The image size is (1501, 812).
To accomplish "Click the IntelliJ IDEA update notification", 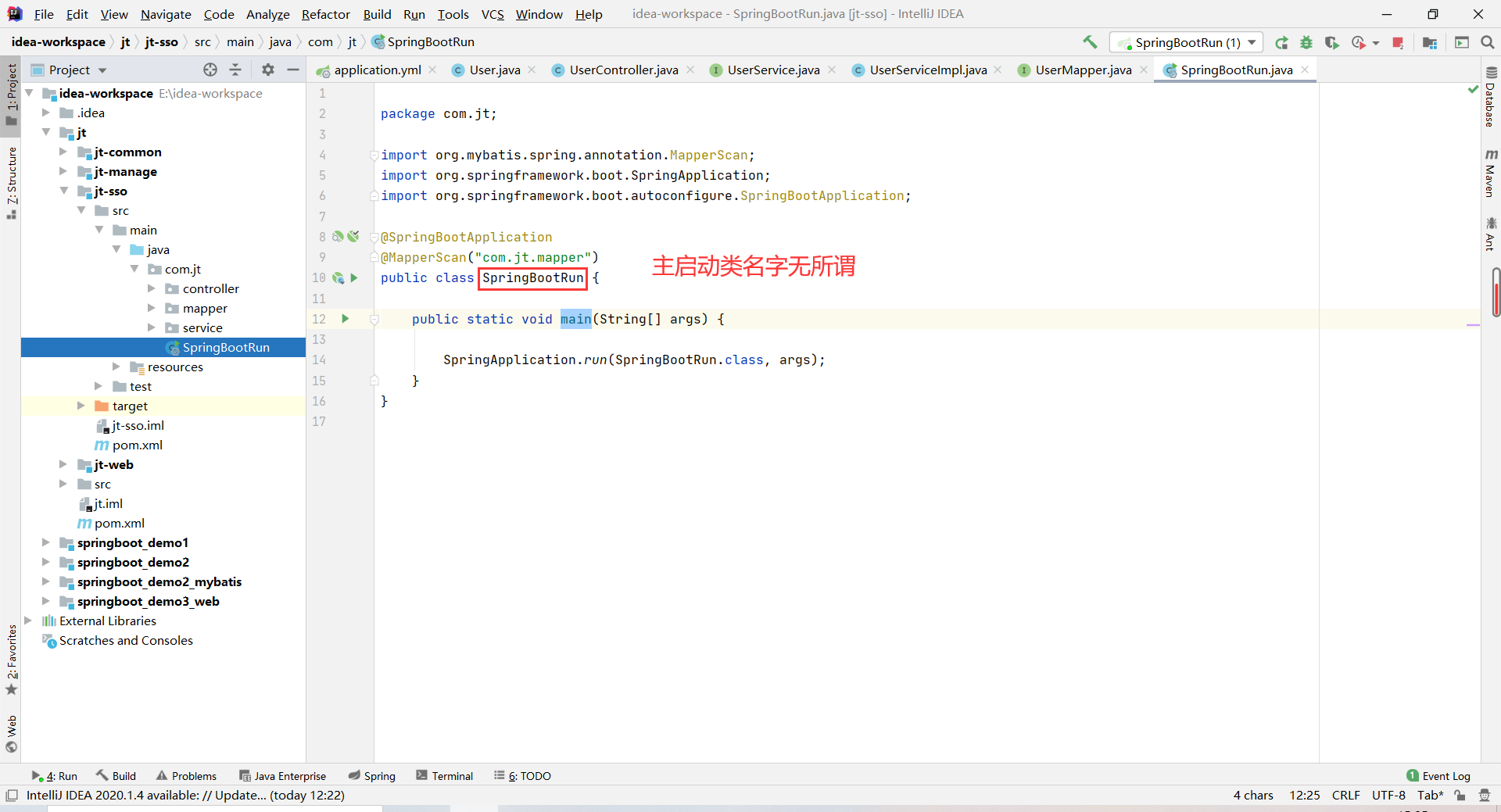I will point(185,795).
